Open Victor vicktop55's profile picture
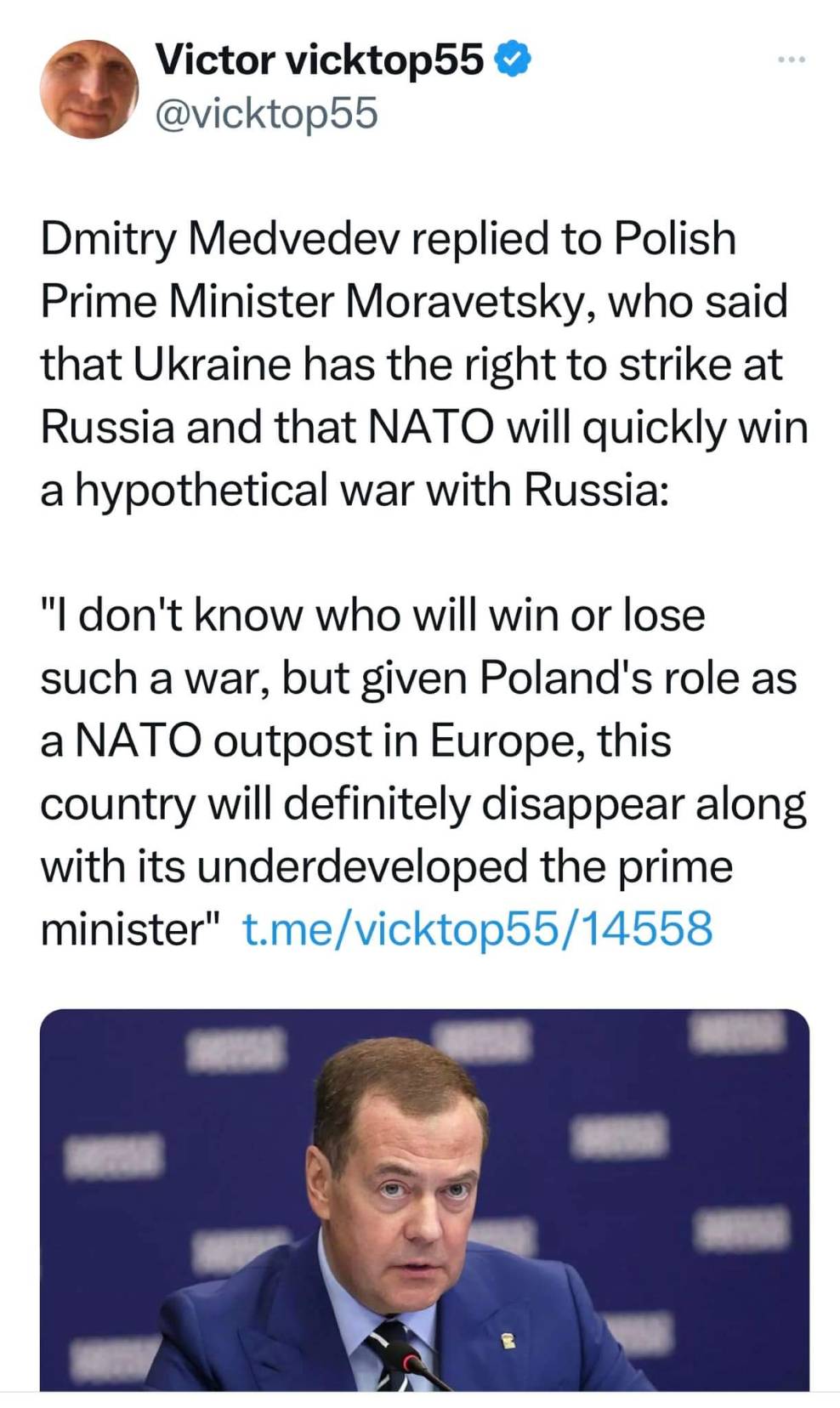 (x=88, y=88)
